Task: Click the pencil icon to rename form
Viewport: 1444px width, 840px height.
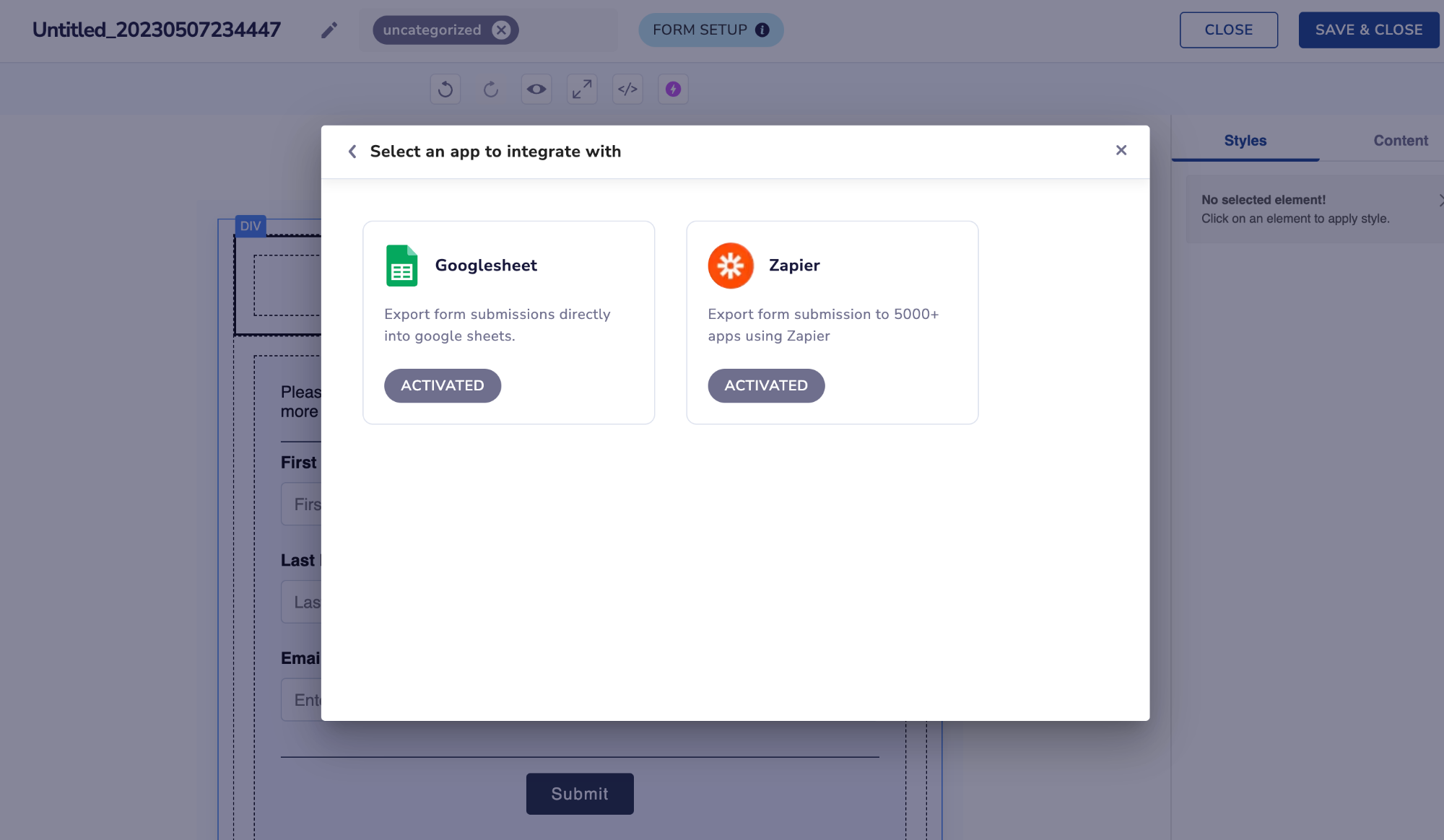Action: 329,30
